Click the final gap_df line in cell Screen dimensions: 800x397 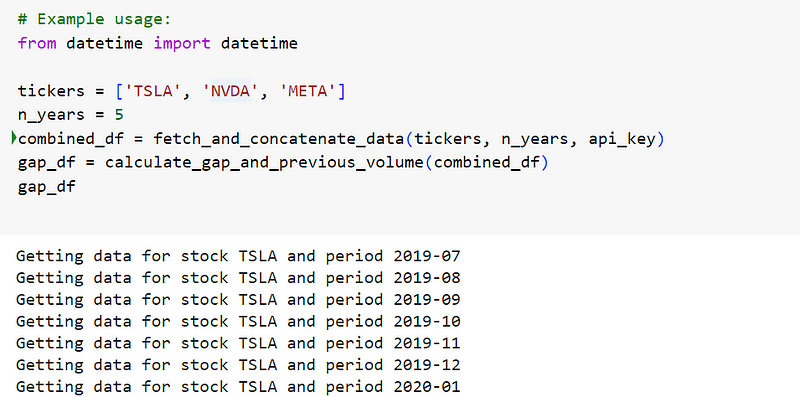click(46, 187)
